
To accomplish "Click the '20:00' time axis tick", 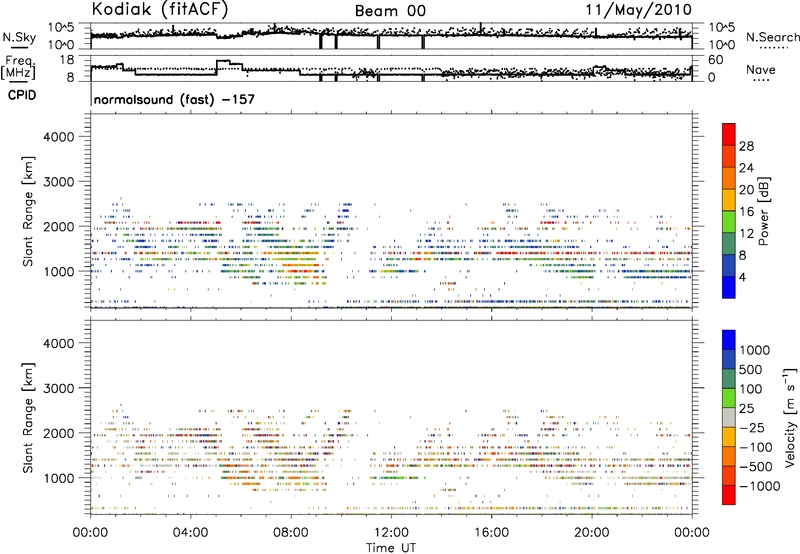I will (592, 533).
